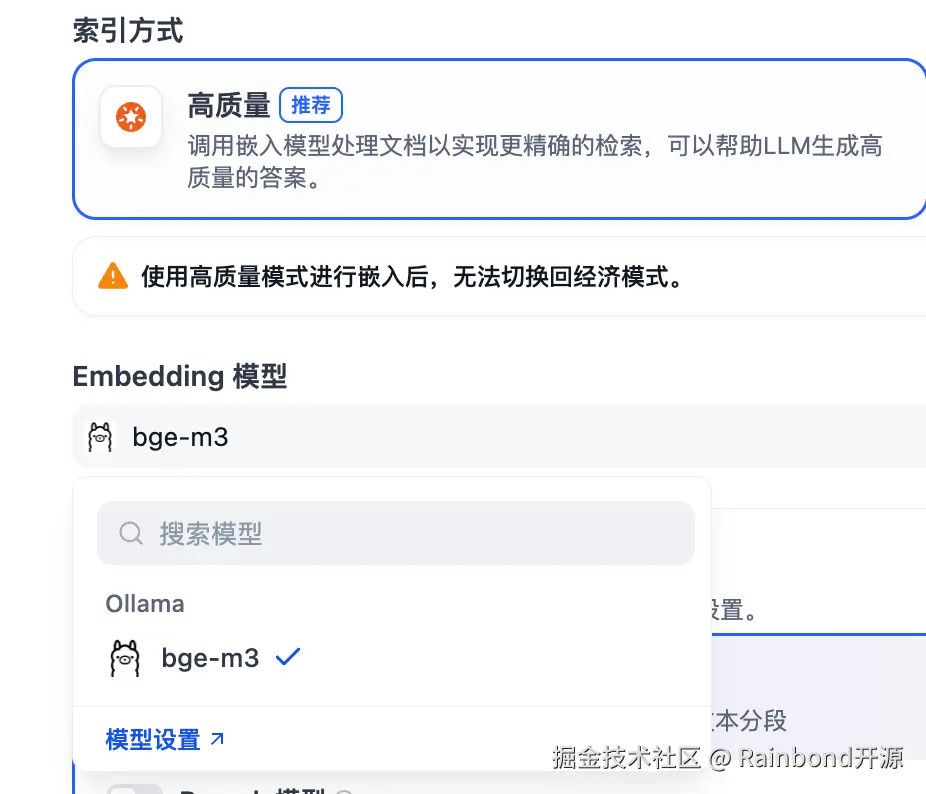Viewport: 926px width, 794px height.
Task: Click the yellow warning triangle icon
Action: pyautogui.click(x=113, y=276)
